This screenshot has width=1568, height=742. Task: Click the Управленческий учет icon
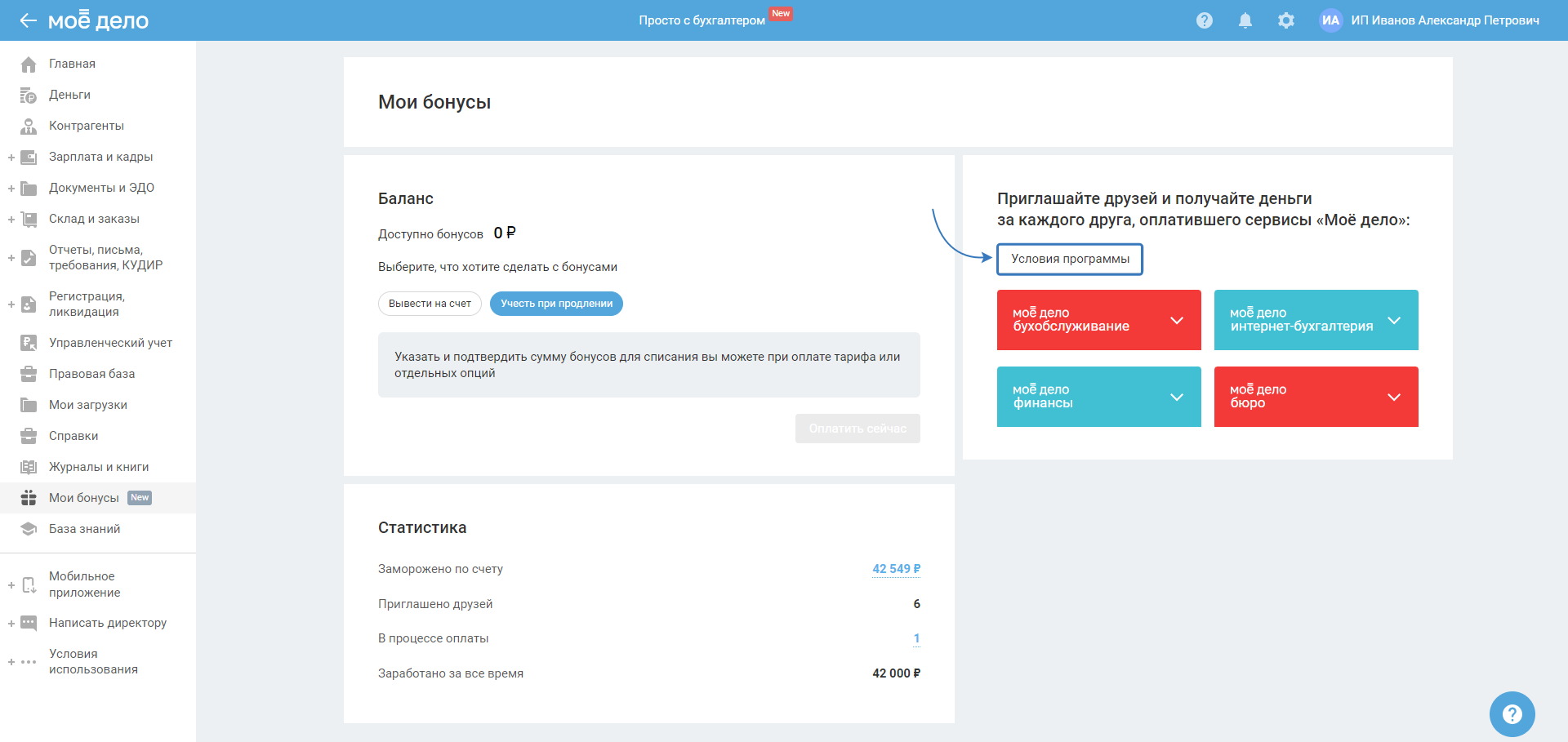(x=29, y=344)
